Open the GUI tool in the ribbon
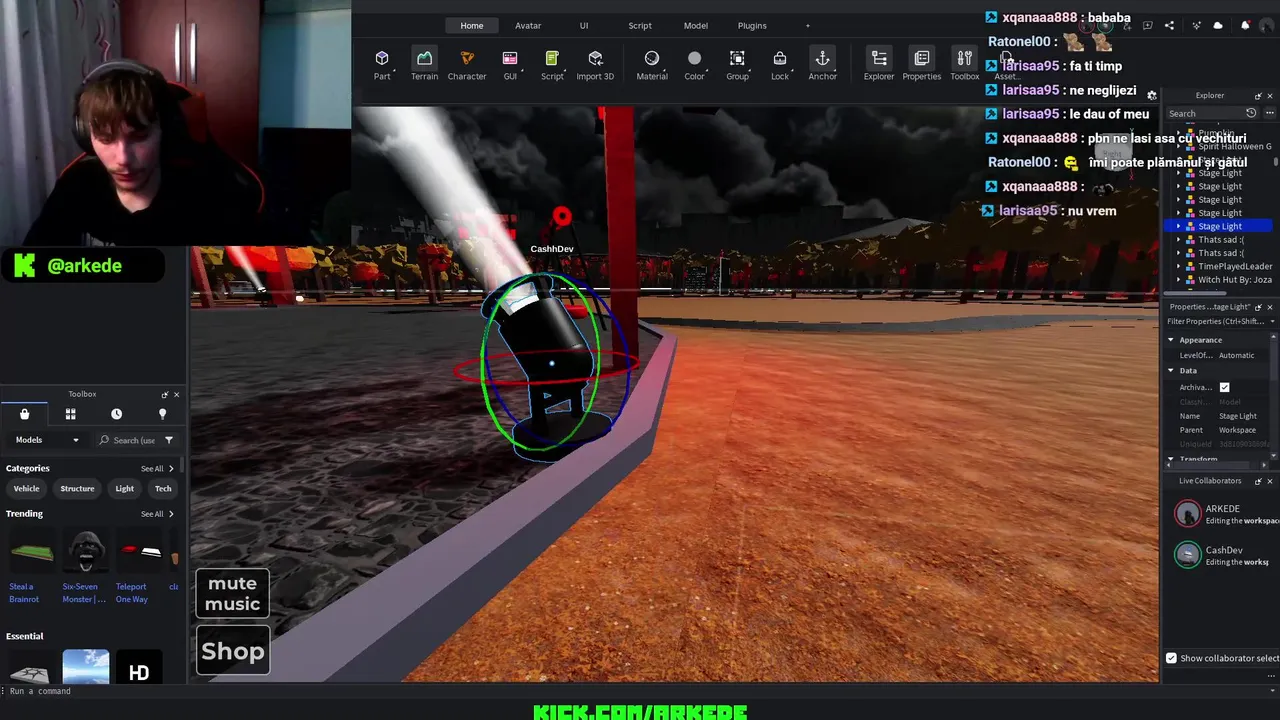 click(510, 64)
